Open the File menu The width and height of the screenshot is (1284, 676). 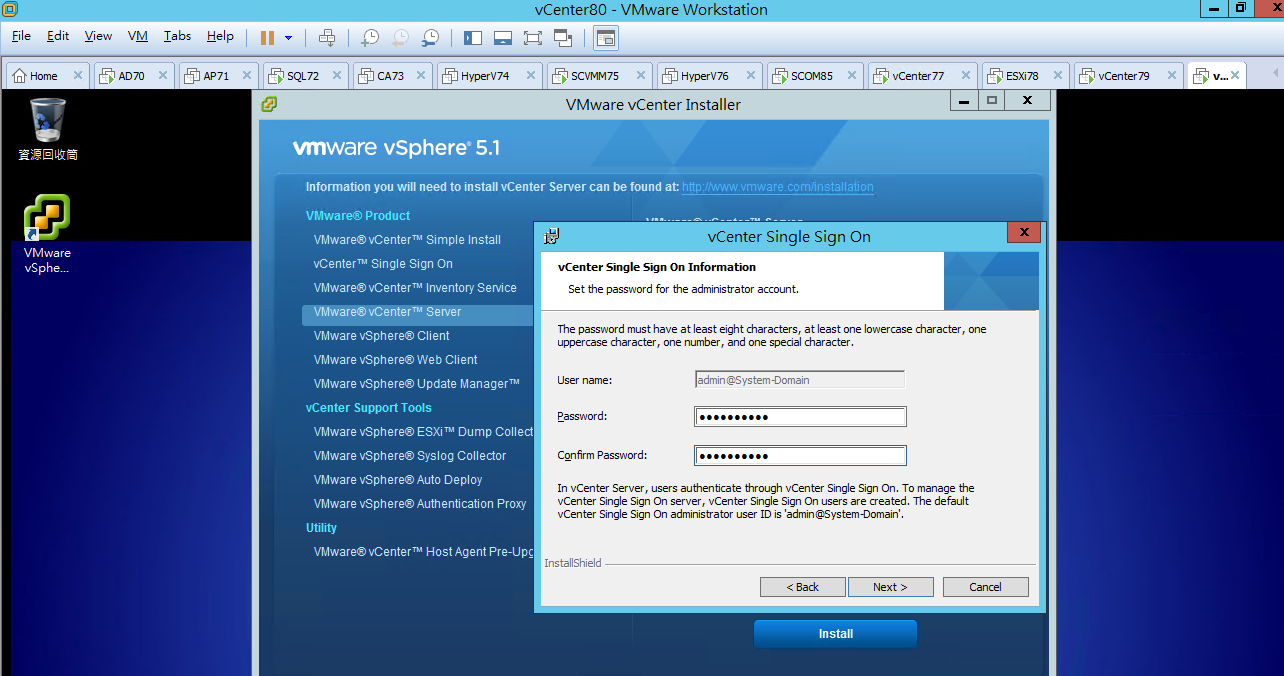pos(21,36)
